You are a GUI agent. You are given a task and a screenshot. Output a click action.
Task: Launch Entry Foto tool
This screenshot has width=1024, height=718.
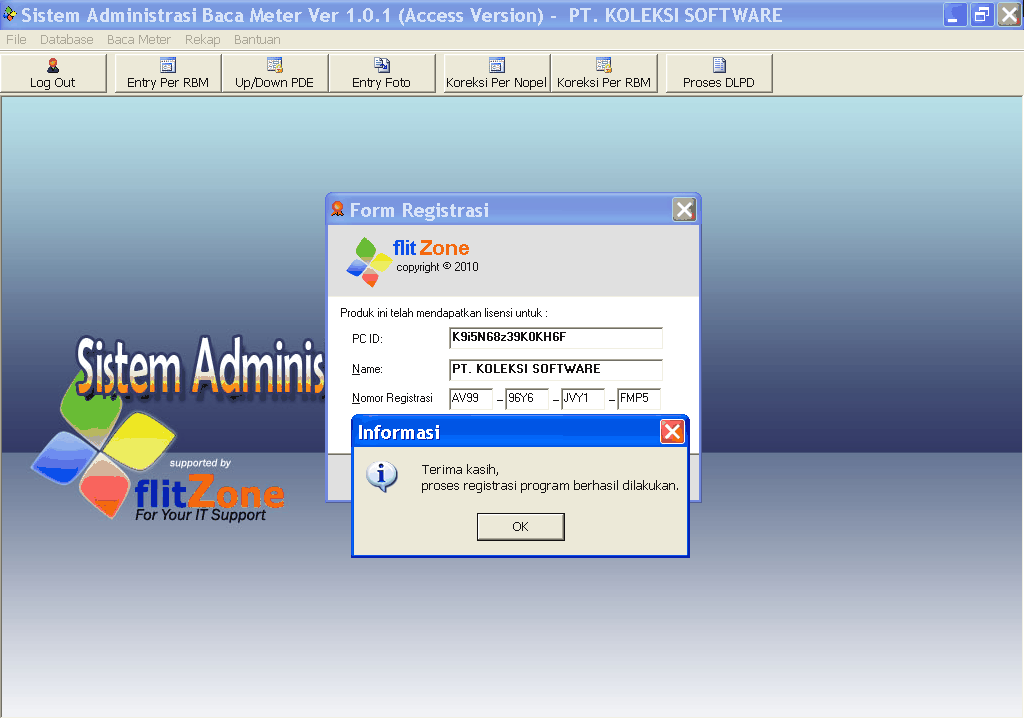381,73
